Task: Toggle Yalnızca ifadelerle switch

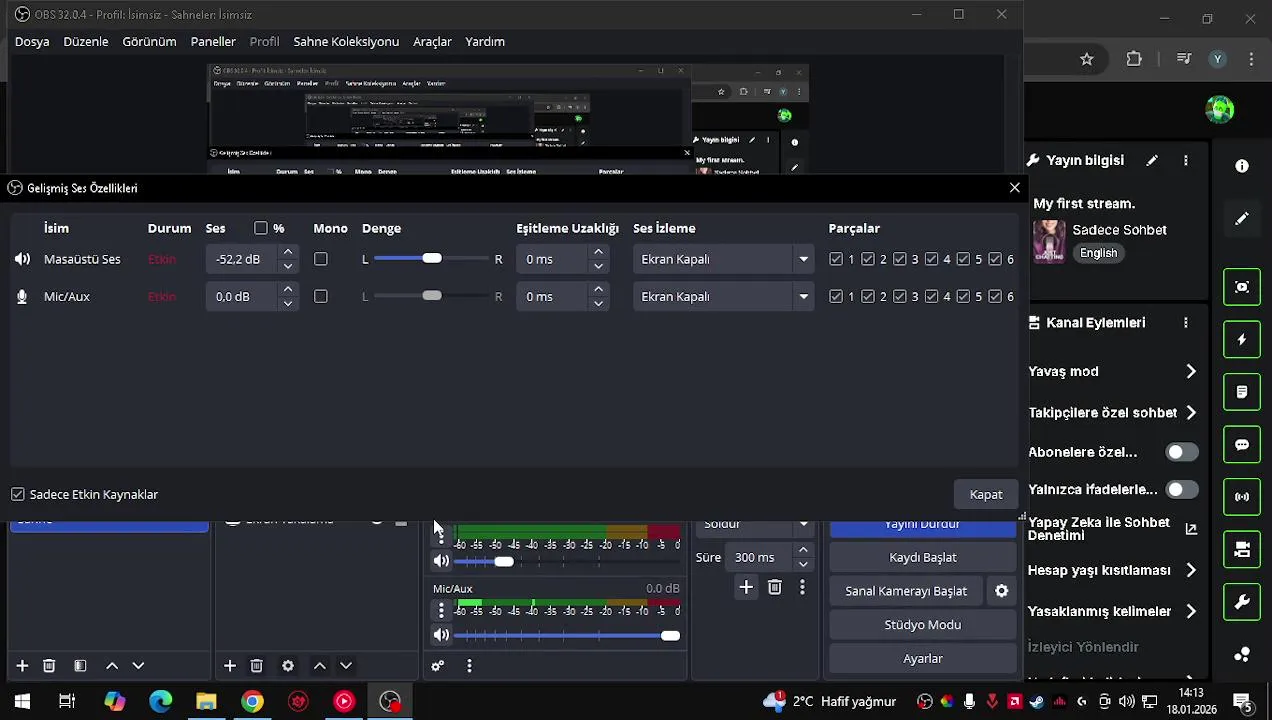Action: tap(1182, 490)
